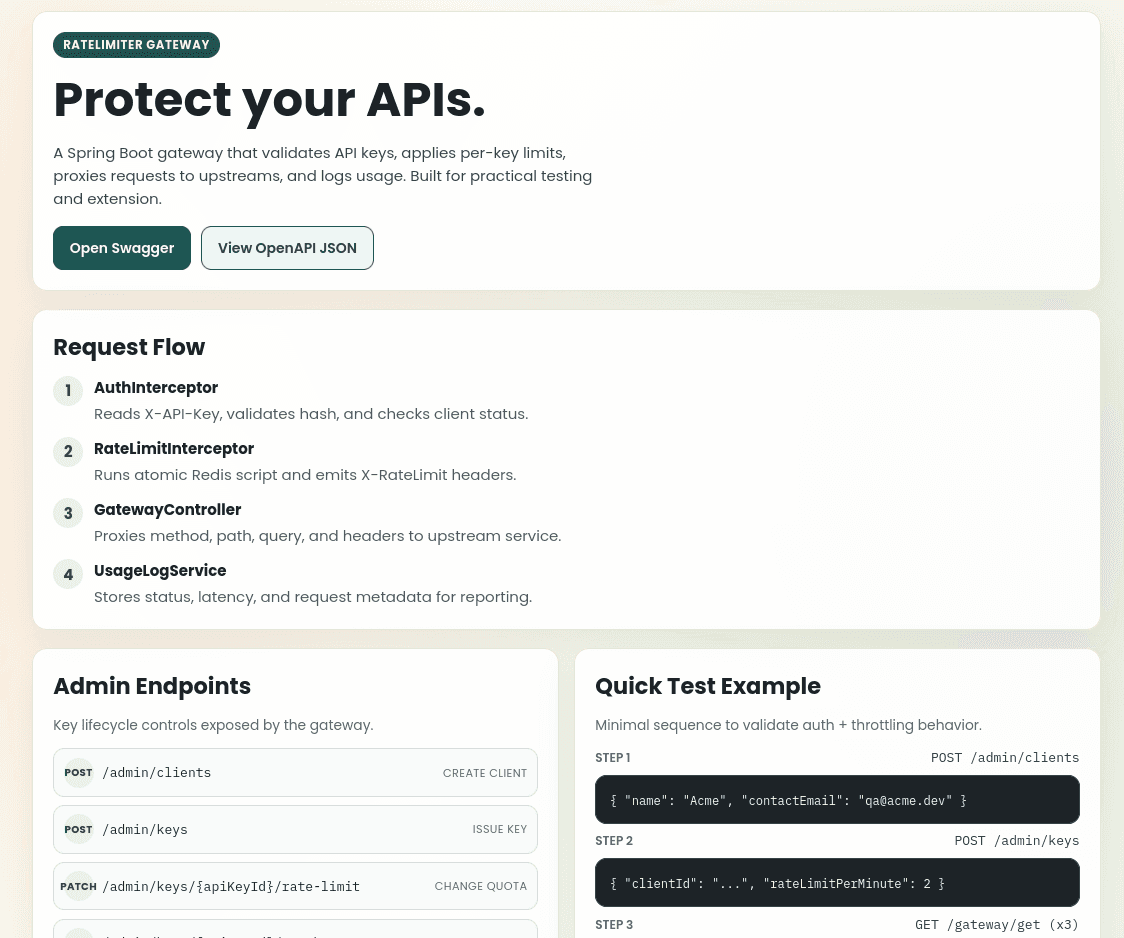This screenshot has height=938, width=1124.
Task: Click the GatewayController heading
Action: (x=168, y=509)
